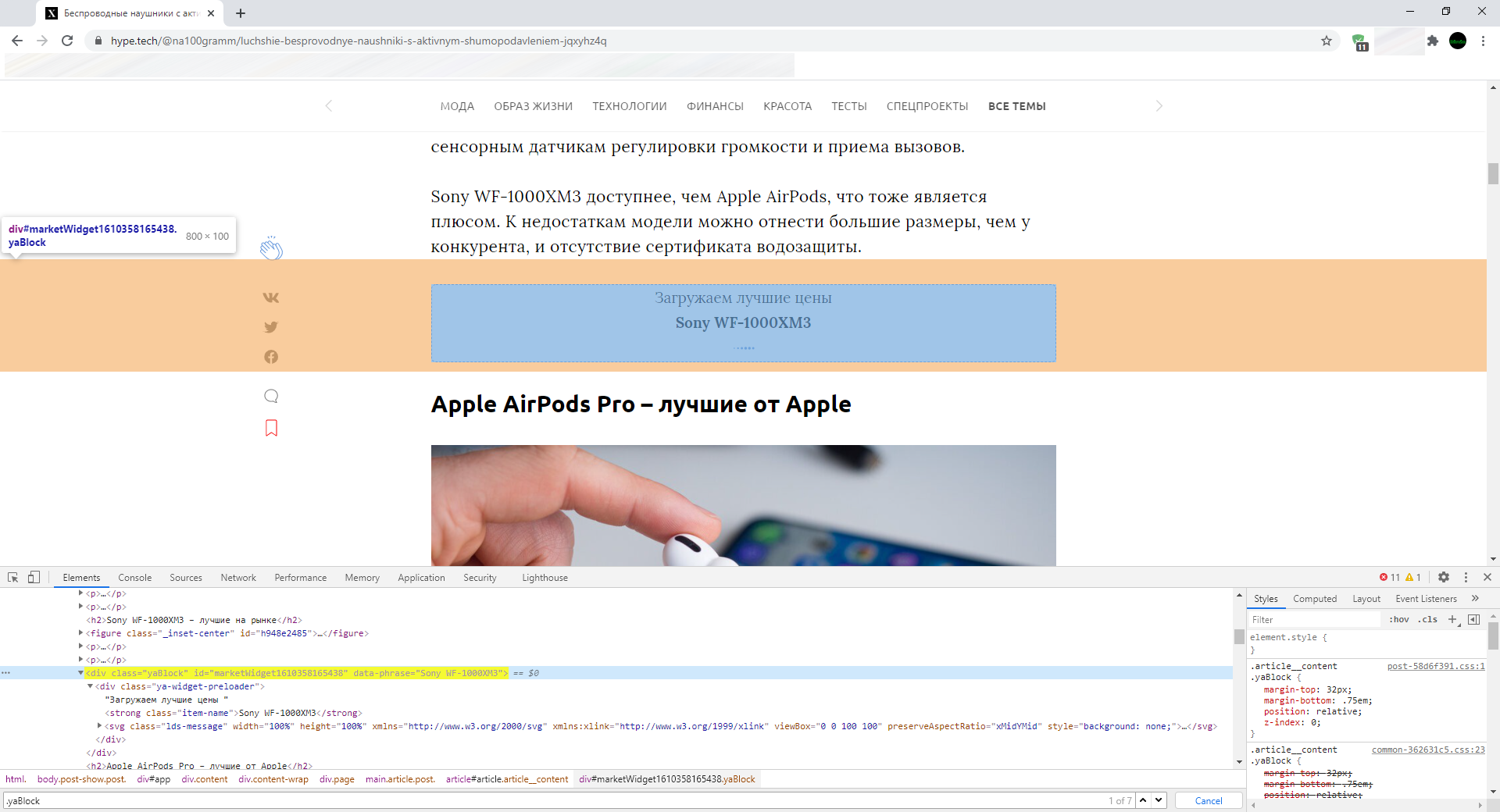Click Cancel in the DevTools search bar
The image size is (1500, 812).
(1208, 800)
